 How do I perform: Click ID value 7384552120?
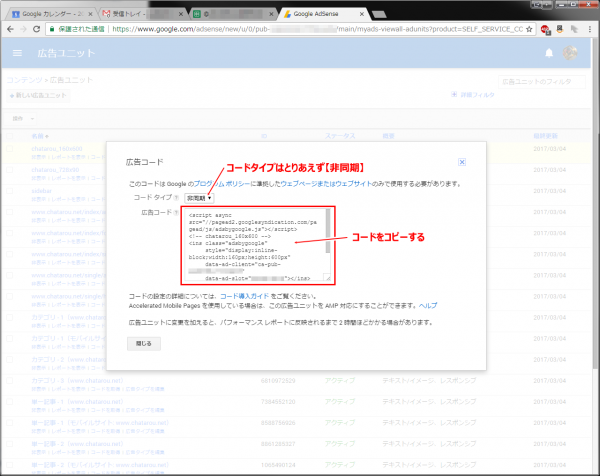[278, 402]
